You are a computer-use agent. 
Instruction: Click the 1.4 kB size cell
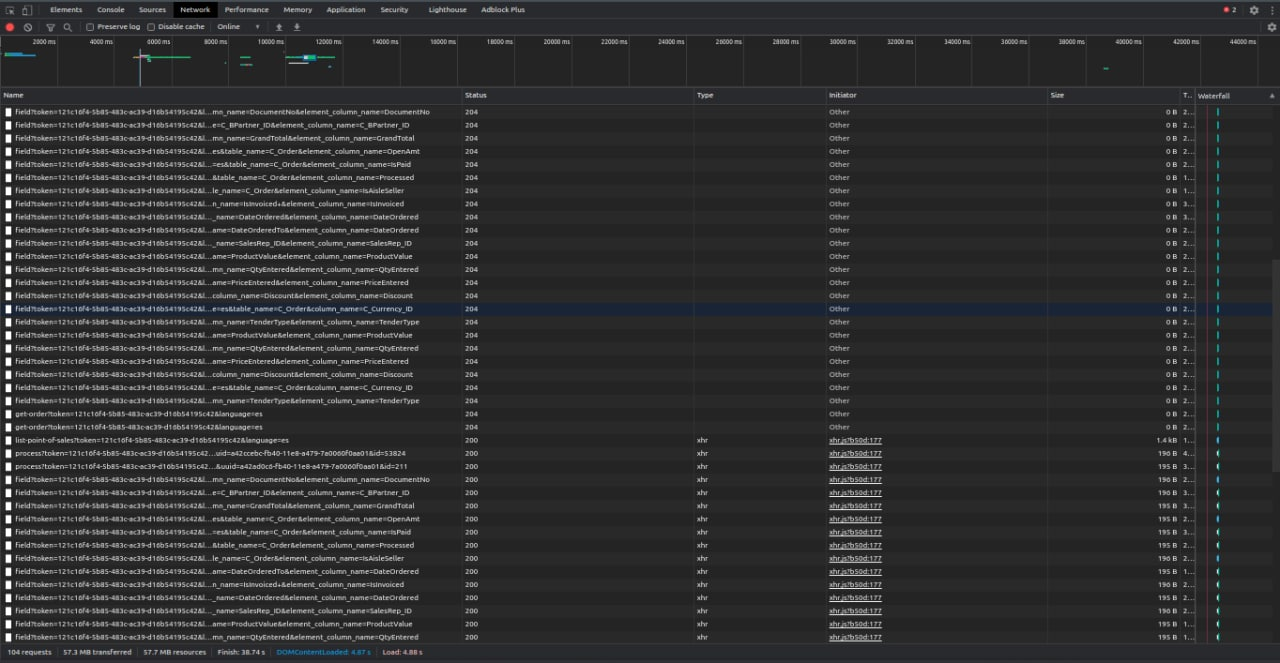coord(1167,440)
